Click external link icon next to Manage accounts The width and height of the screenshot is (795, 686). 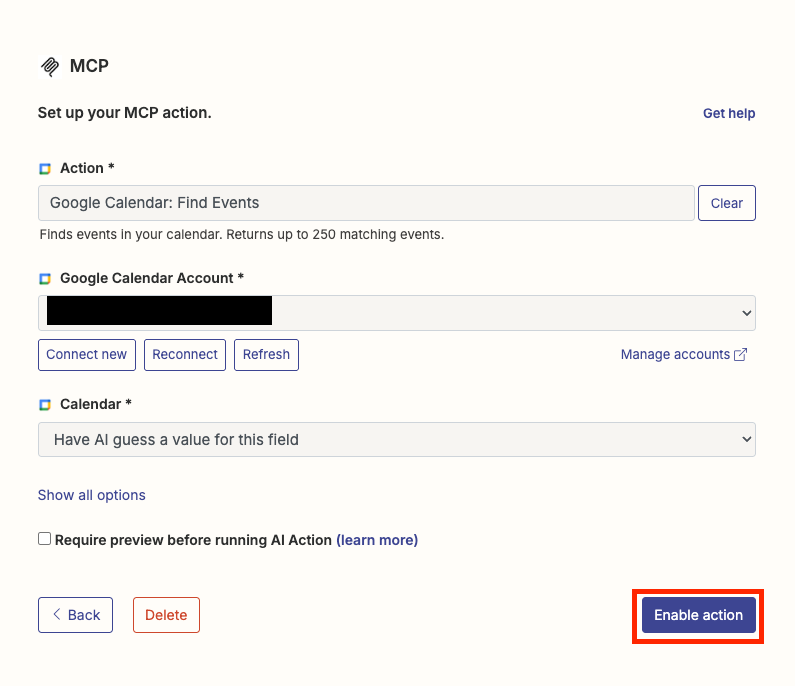point(741,355)
